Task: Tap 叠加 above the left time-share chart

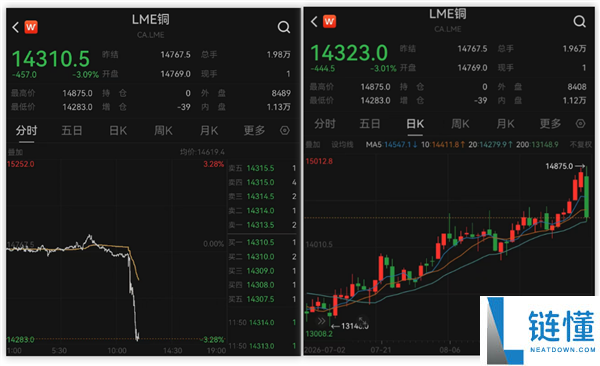Action: [x=15, y=152]
